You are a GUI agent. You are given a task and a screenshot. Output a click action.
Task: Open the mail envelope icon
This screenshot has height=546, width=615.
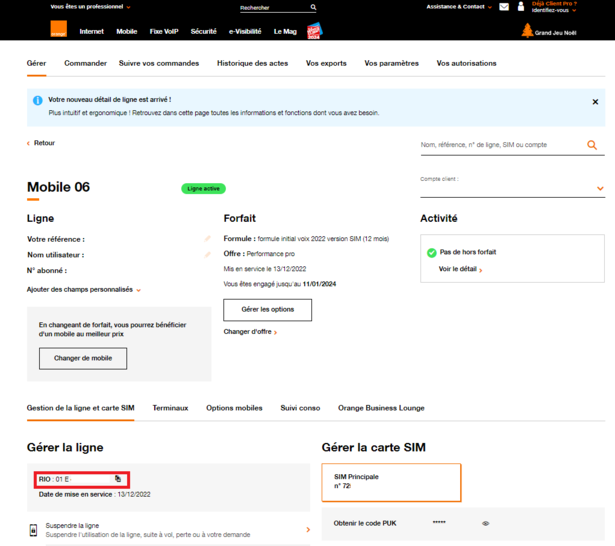tap(504, 7)
